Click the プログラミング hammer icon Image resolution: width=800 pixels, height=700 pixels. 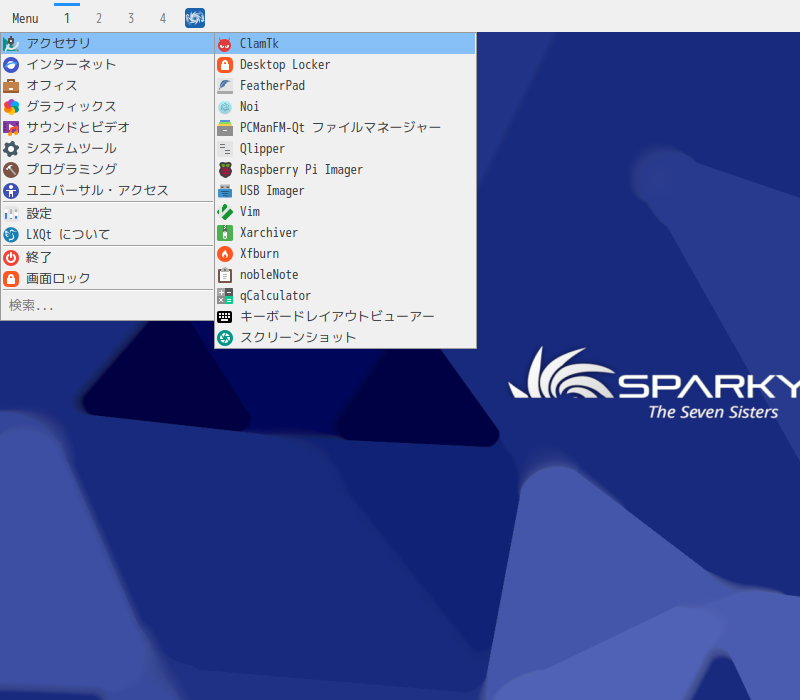(11, 169)
